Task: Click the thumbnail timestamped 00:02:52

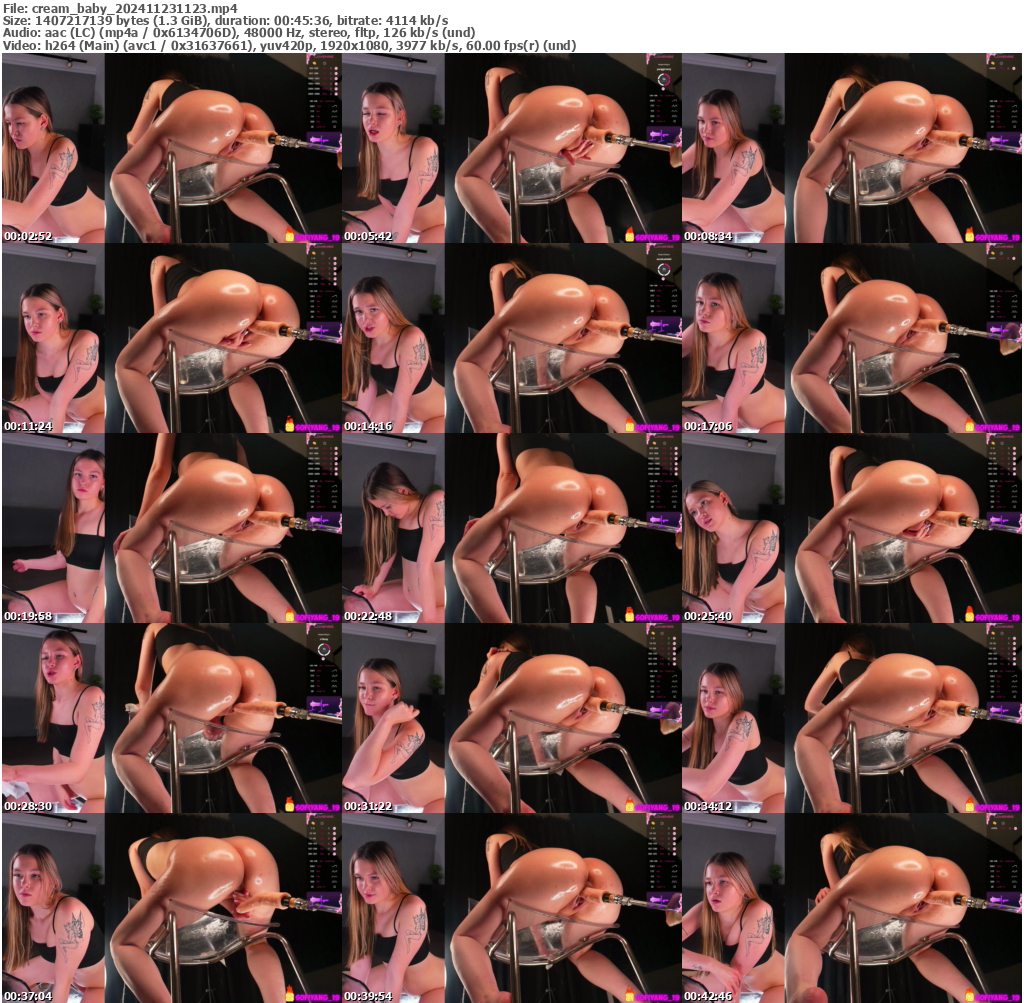Action: pos(171,148)
